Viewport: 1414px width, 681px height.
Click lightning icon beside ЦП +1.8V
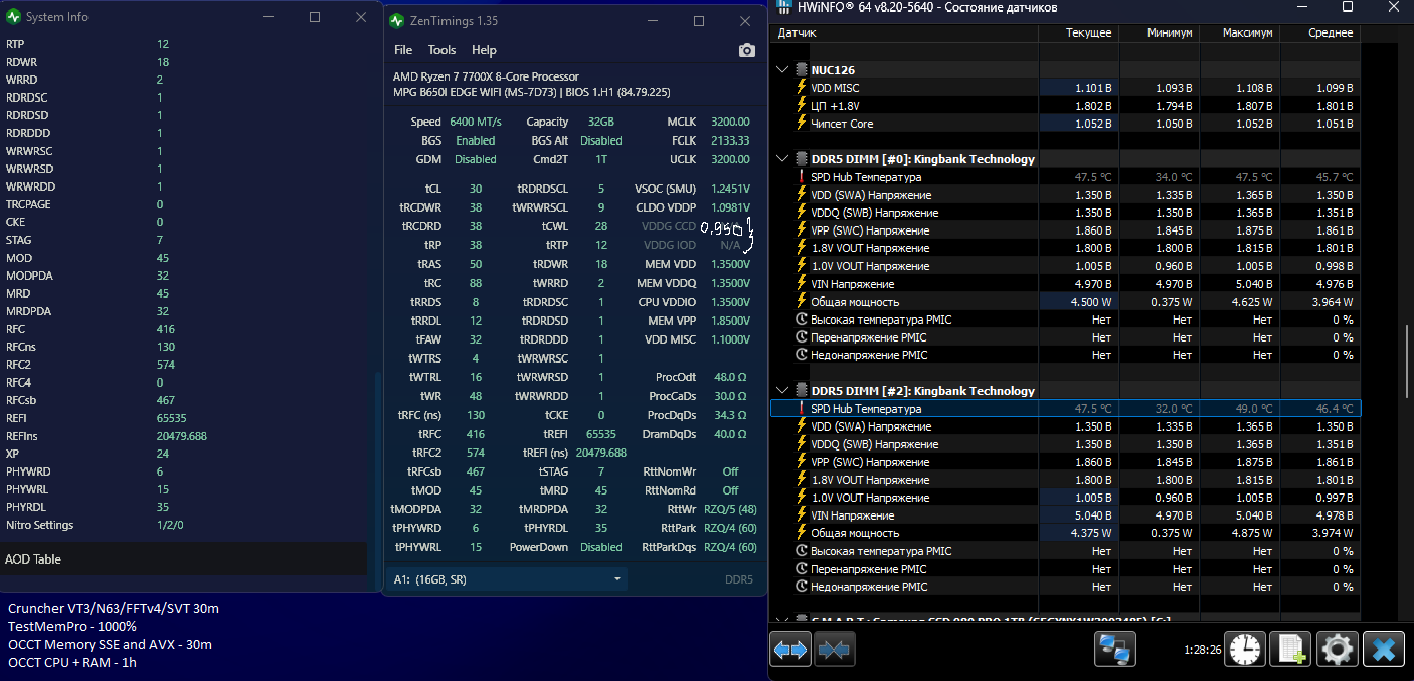[x=801, y=106]
